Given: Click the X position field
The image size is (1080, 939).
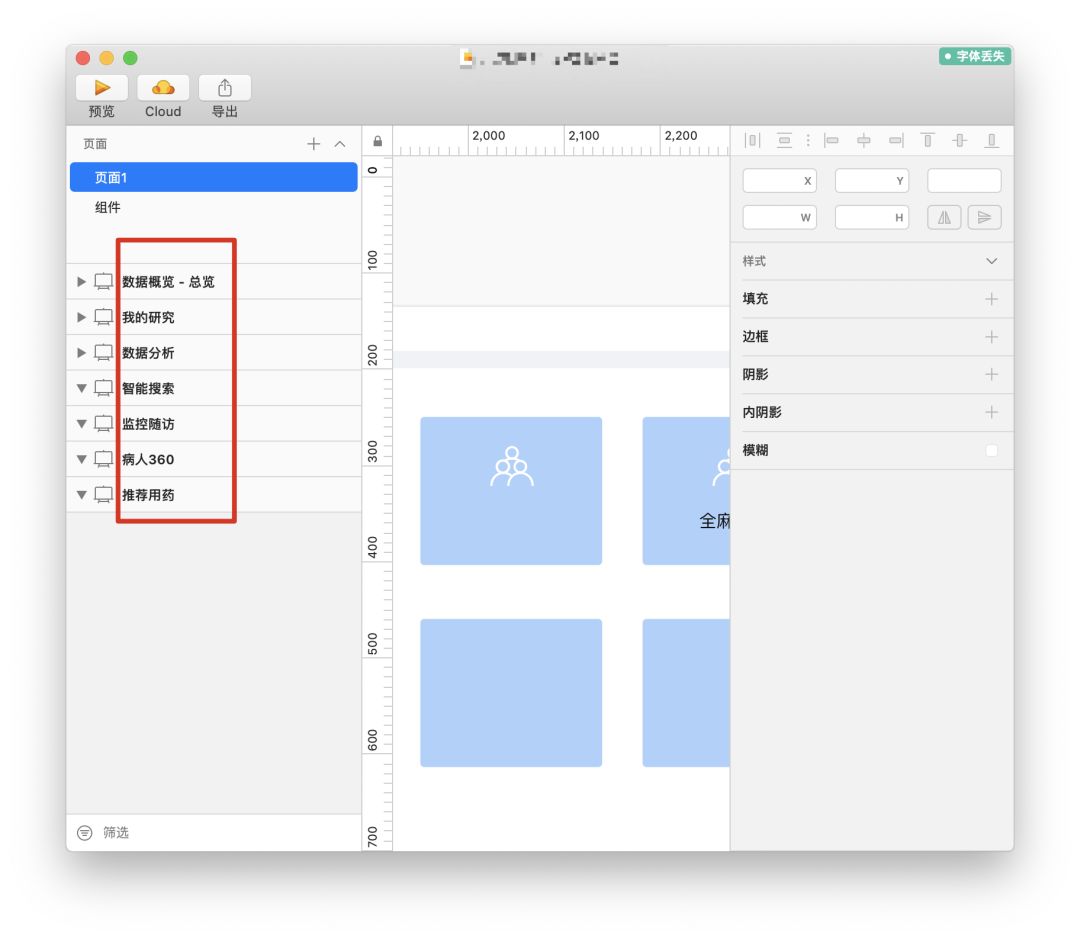Looking at the screenshot, I should pyautogui.click(x=780, y=180).
